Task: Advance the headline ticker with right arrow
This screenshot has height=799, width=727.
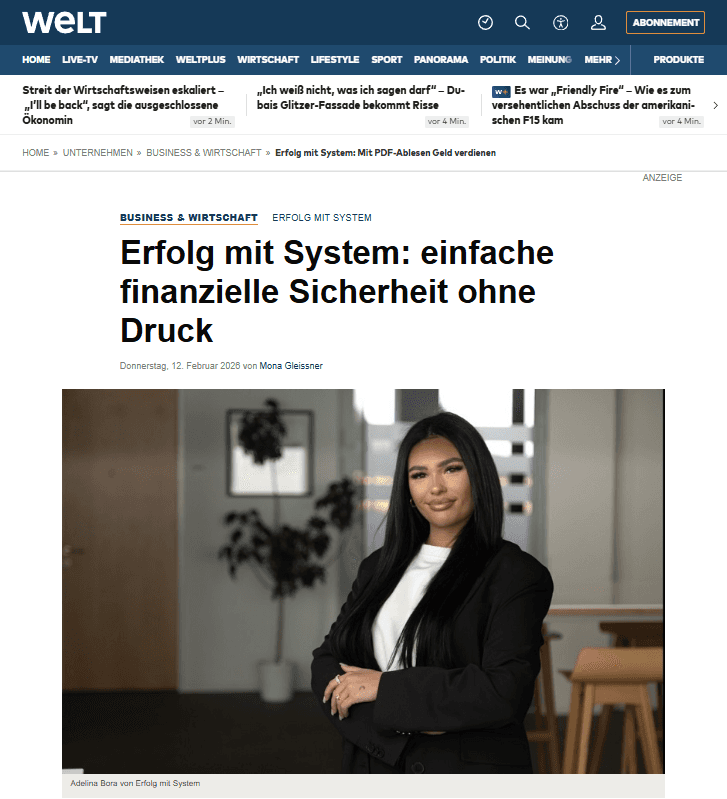Action: (x=715, y=105)
